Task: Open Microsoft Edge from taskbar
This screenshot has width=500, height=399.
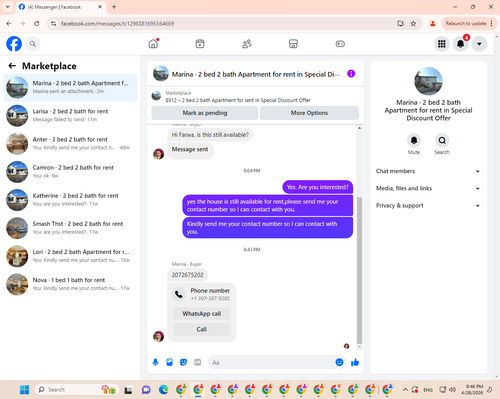Action: (163, 389)
